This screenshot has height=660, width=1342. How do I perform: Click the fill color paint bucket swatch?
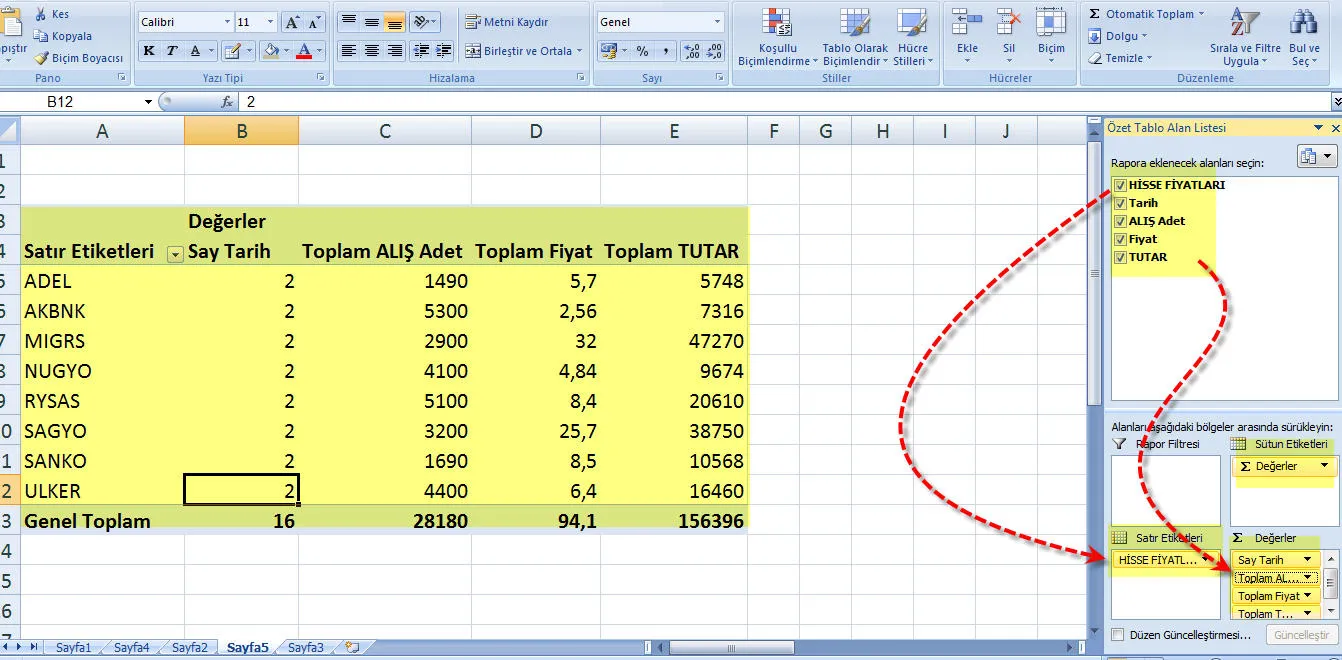click(270, 51)
